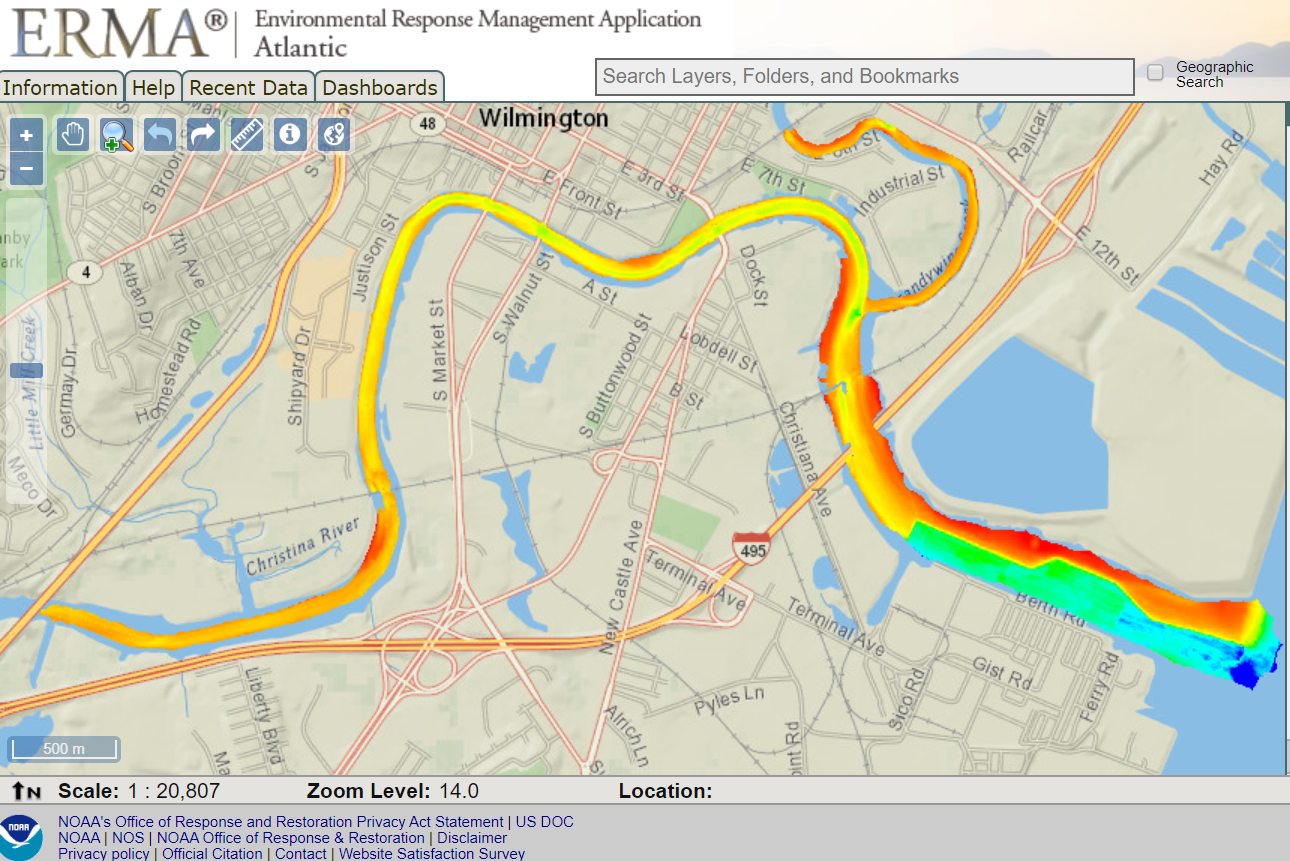This screenshot has width=1290, height=861.
Task: Click the north arrow indicator
Action: (27, 791)
